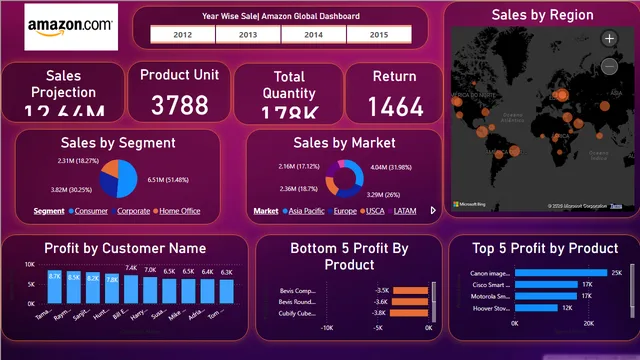
Task: Zoom in on the Sales by Region map
Action: click(x=609, y=39)
